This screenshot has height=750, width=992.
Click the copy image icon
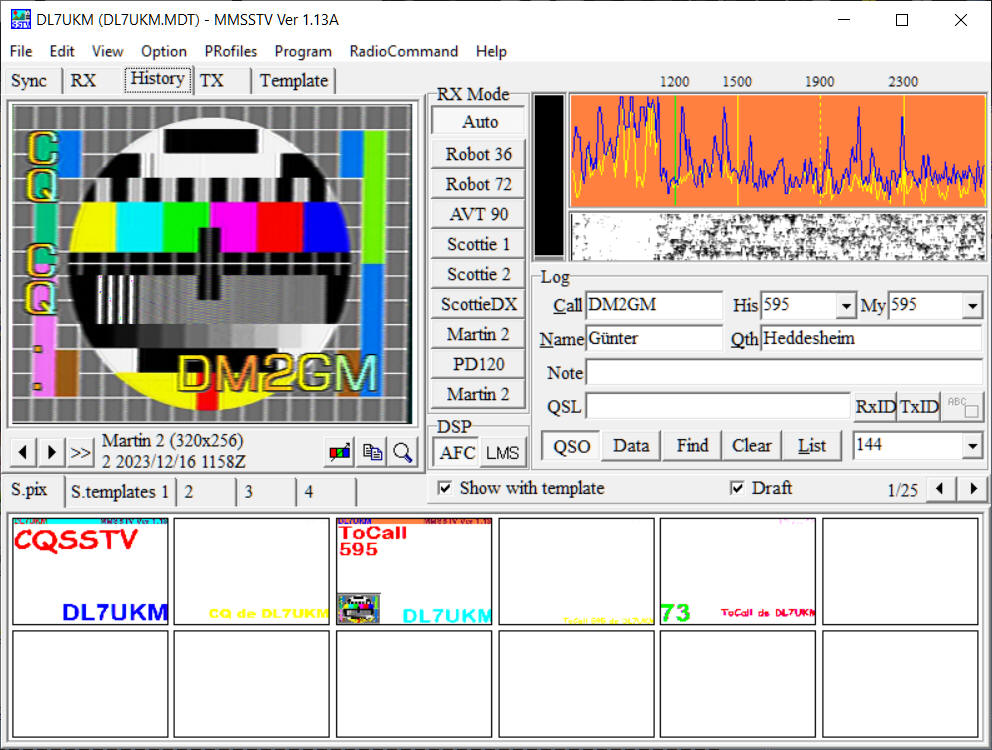coord(372,452)
